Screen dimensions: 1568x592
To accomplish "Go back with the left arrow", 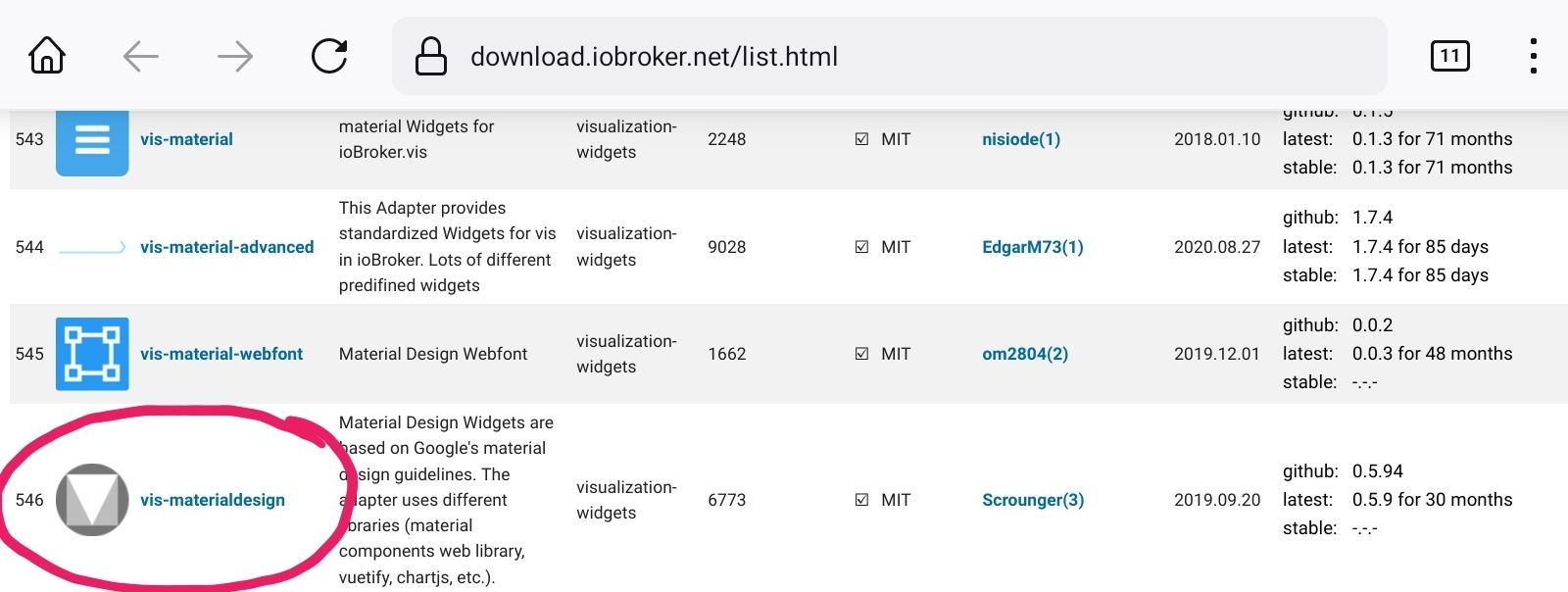I will tap(141, 57).
